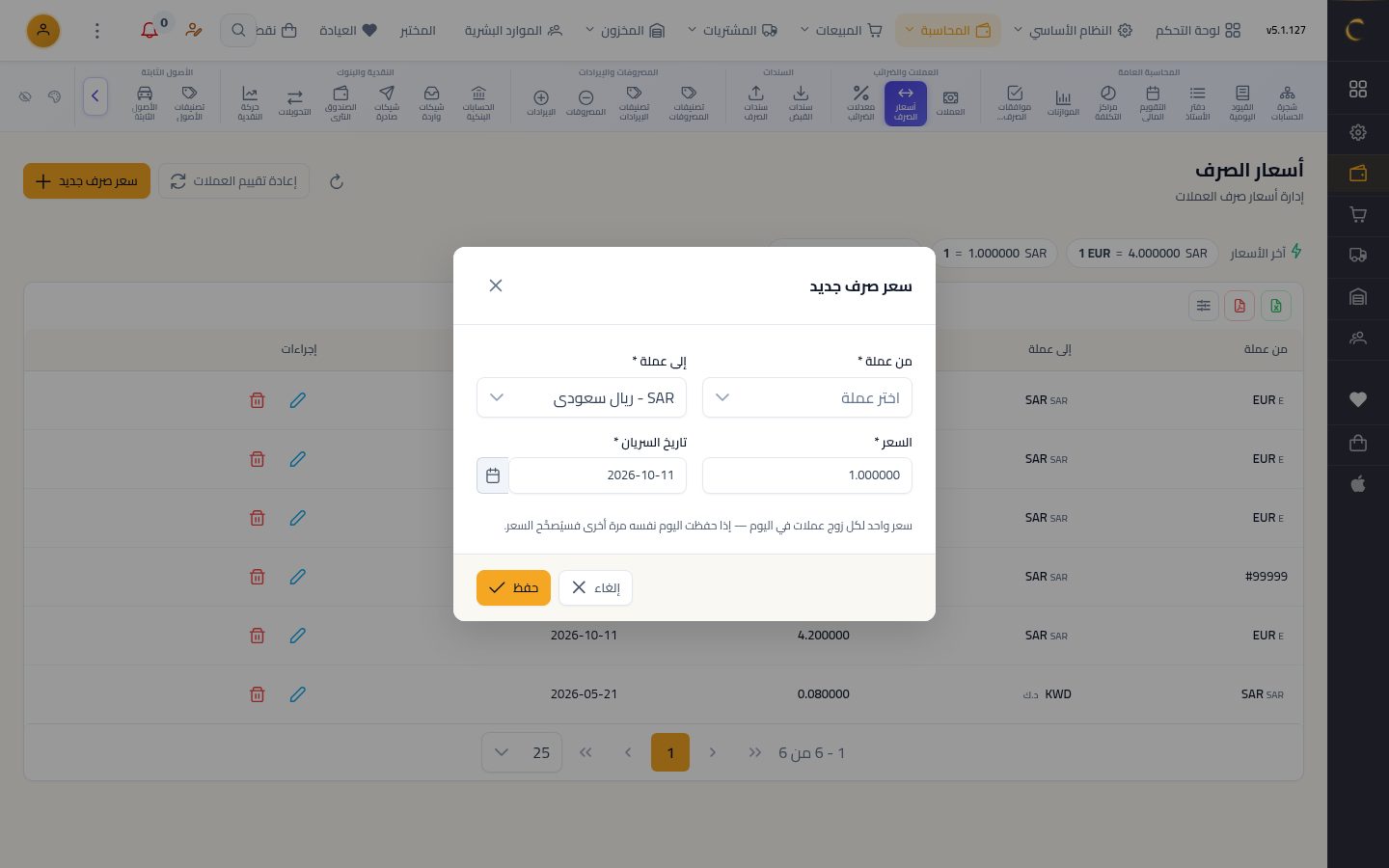Open tax rates (معدلات الضرائب) icon
The image size is (1389, 868).
point(860,103)
